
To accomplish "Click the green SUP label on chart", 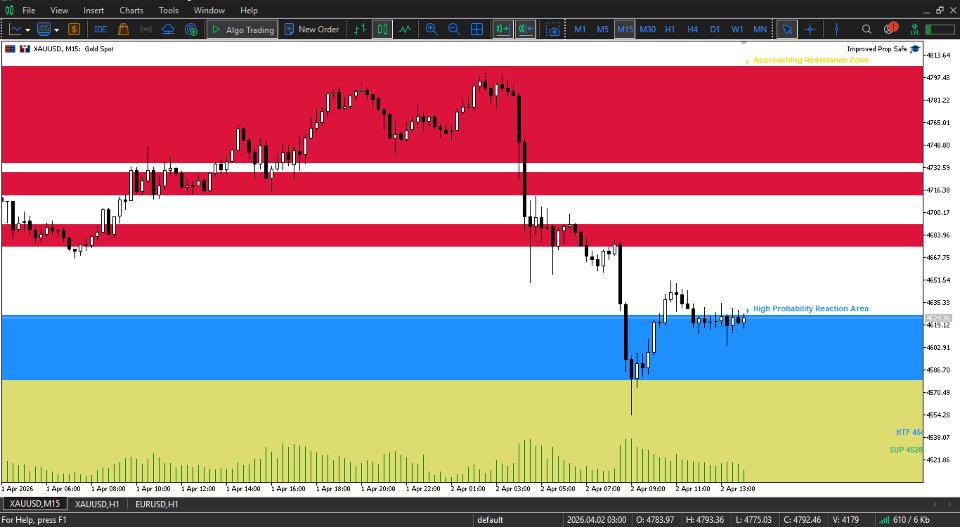I will point(906,450).
